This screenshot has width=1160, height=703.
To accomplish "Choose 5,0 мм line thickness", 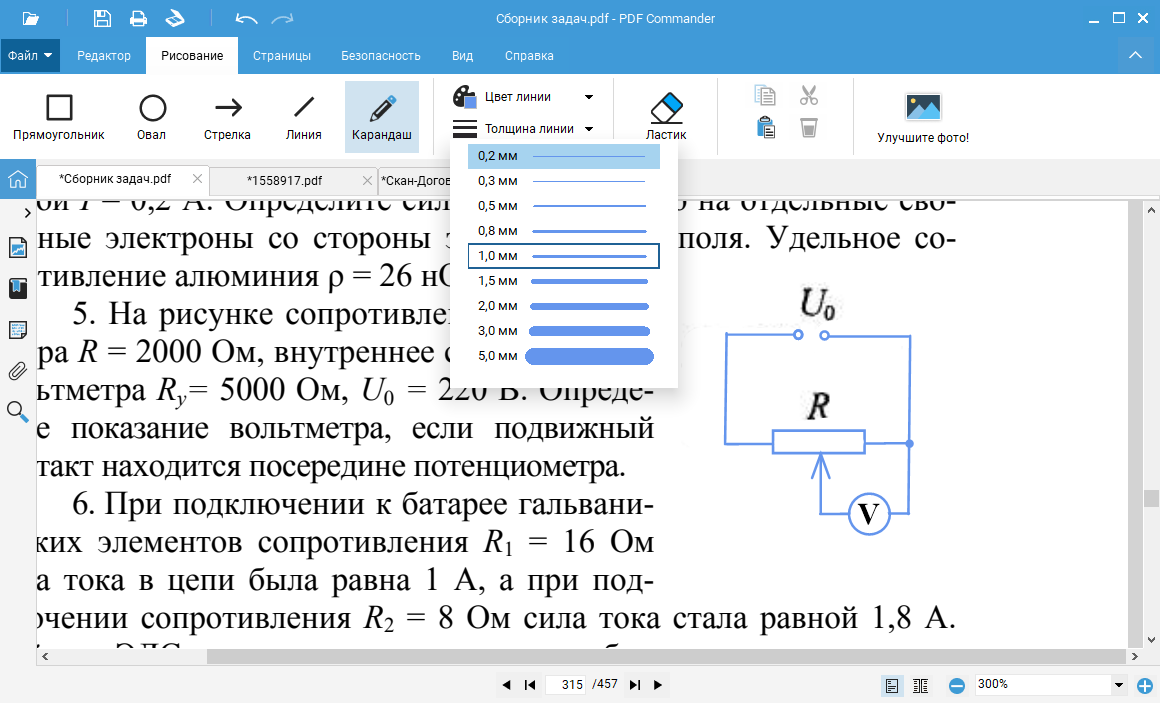I will pos(564,356).
